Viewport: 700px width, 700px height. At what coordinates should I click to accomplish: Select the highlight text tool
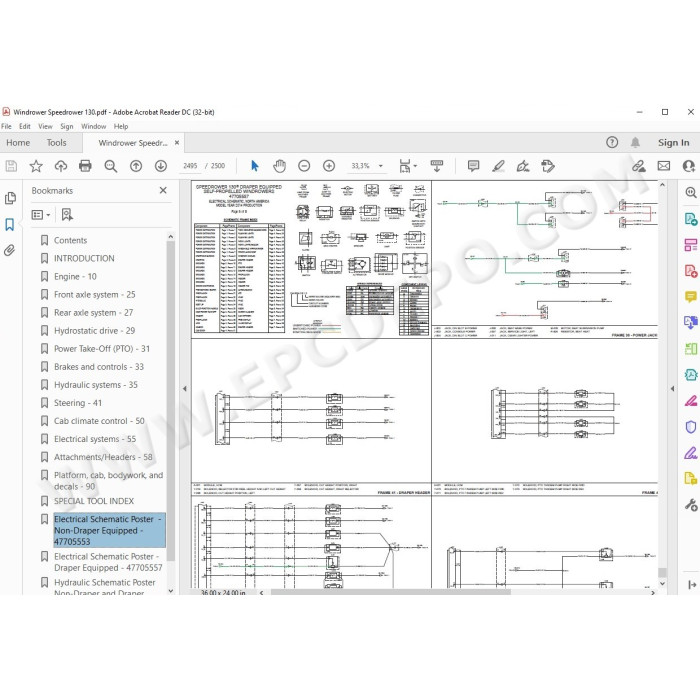(498, 166)
